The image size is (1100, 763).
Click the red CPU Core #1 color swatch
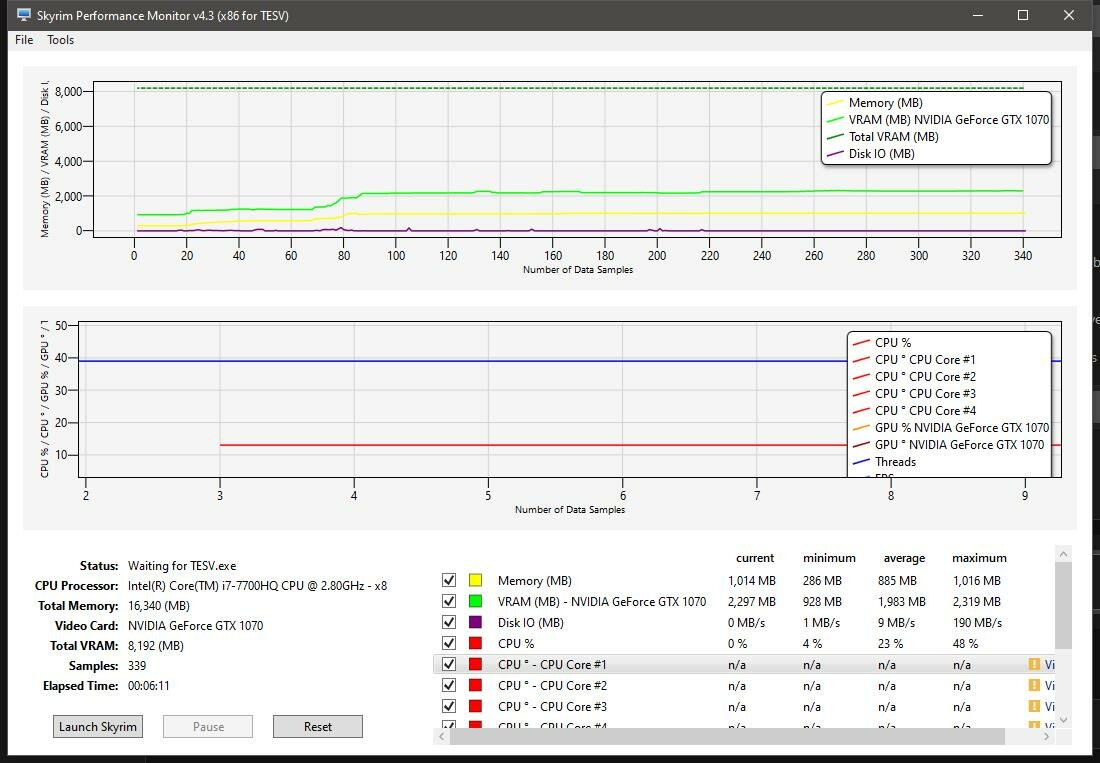pos(475,664)
